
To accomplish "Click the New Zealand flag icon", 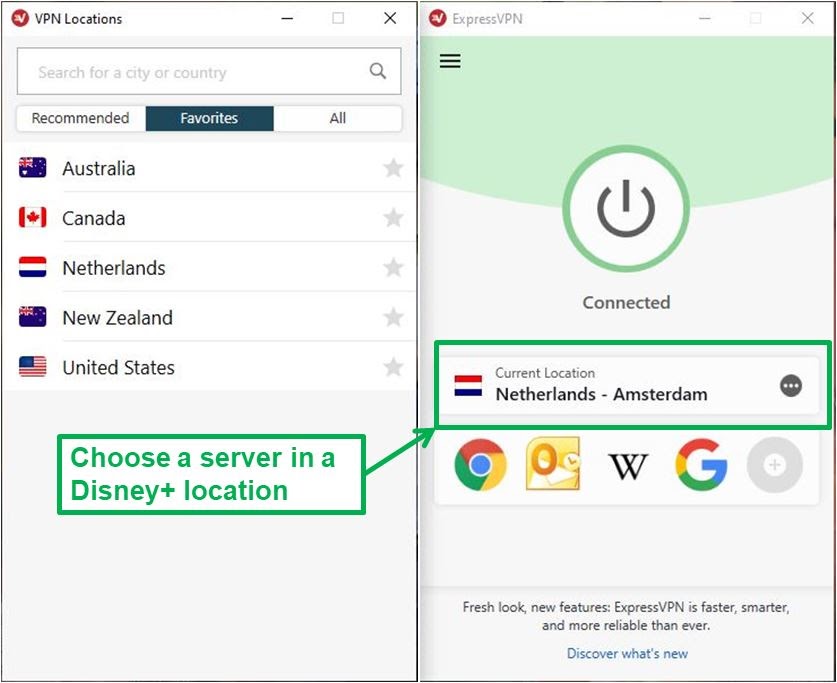I will (x=33, y=316).
